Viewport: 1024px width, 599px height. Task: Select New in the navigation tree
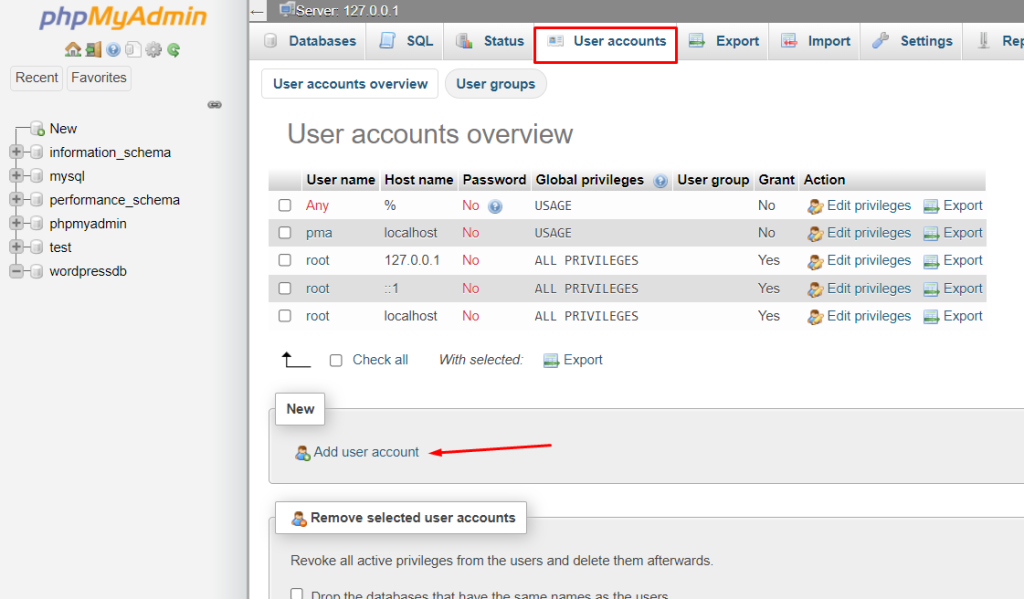click(63, 129)
